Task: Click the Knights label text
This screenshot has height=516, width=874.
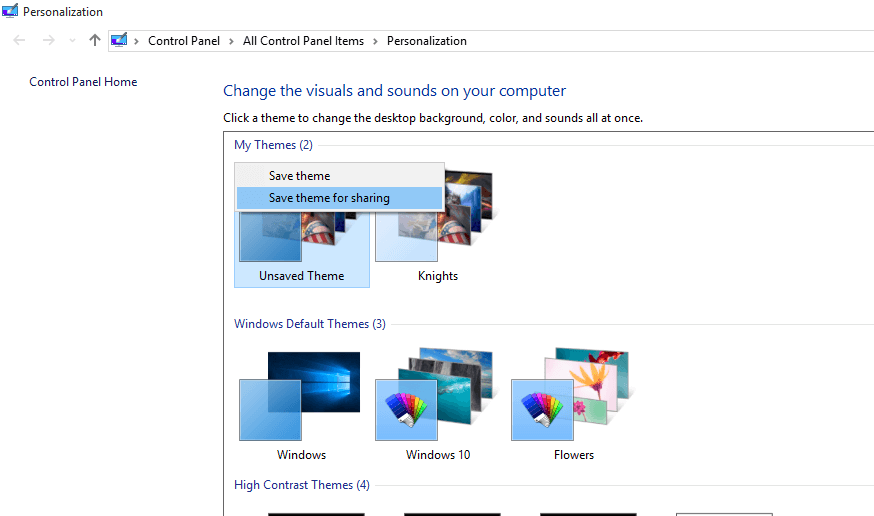Action: pyautogui.click(x=438, y=276)
